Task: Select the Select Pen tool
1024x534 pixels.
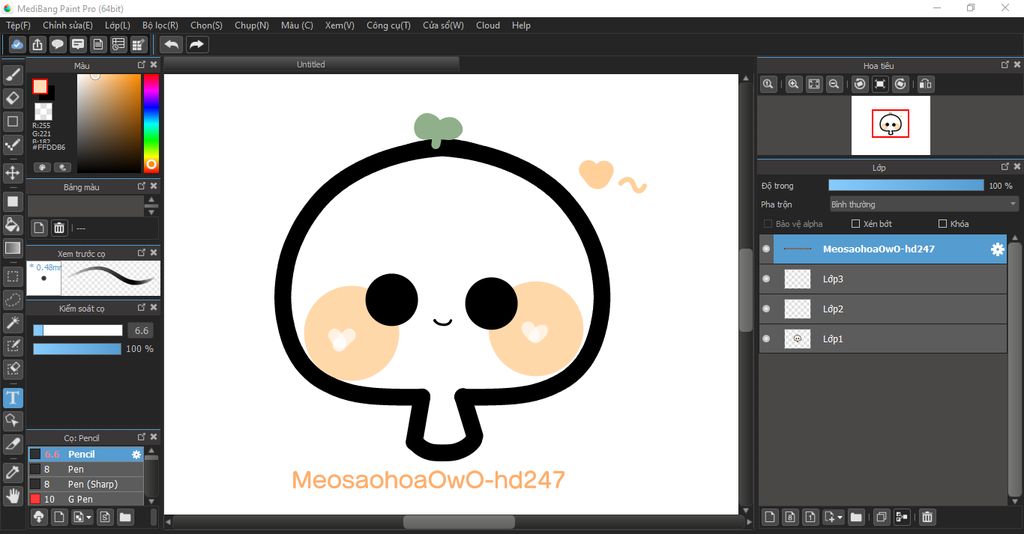Action: point(12,345)
